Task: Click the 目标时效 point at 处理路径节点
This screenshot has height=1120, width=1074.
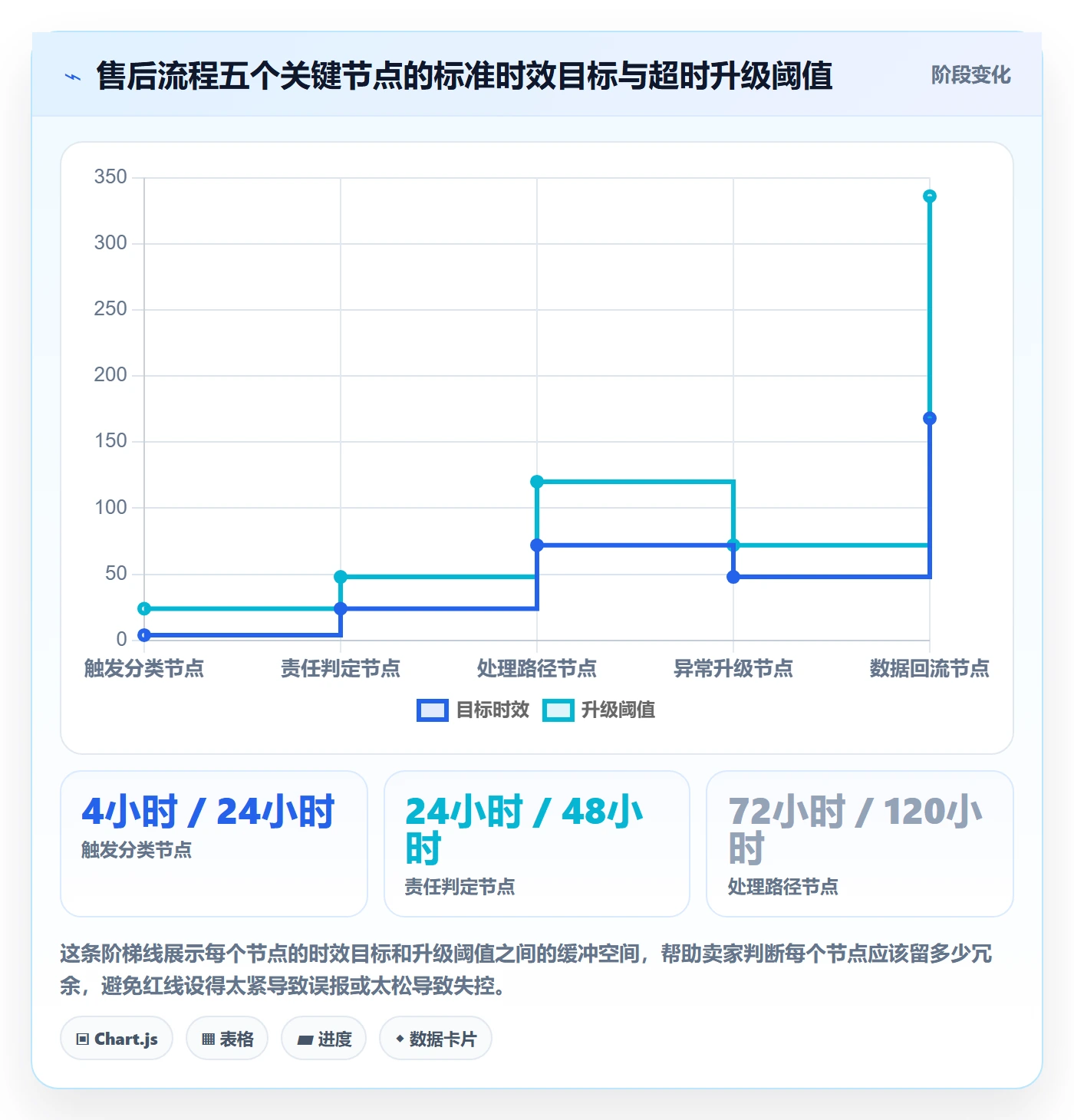Action: pyautogui.click(x=537, y=545)
